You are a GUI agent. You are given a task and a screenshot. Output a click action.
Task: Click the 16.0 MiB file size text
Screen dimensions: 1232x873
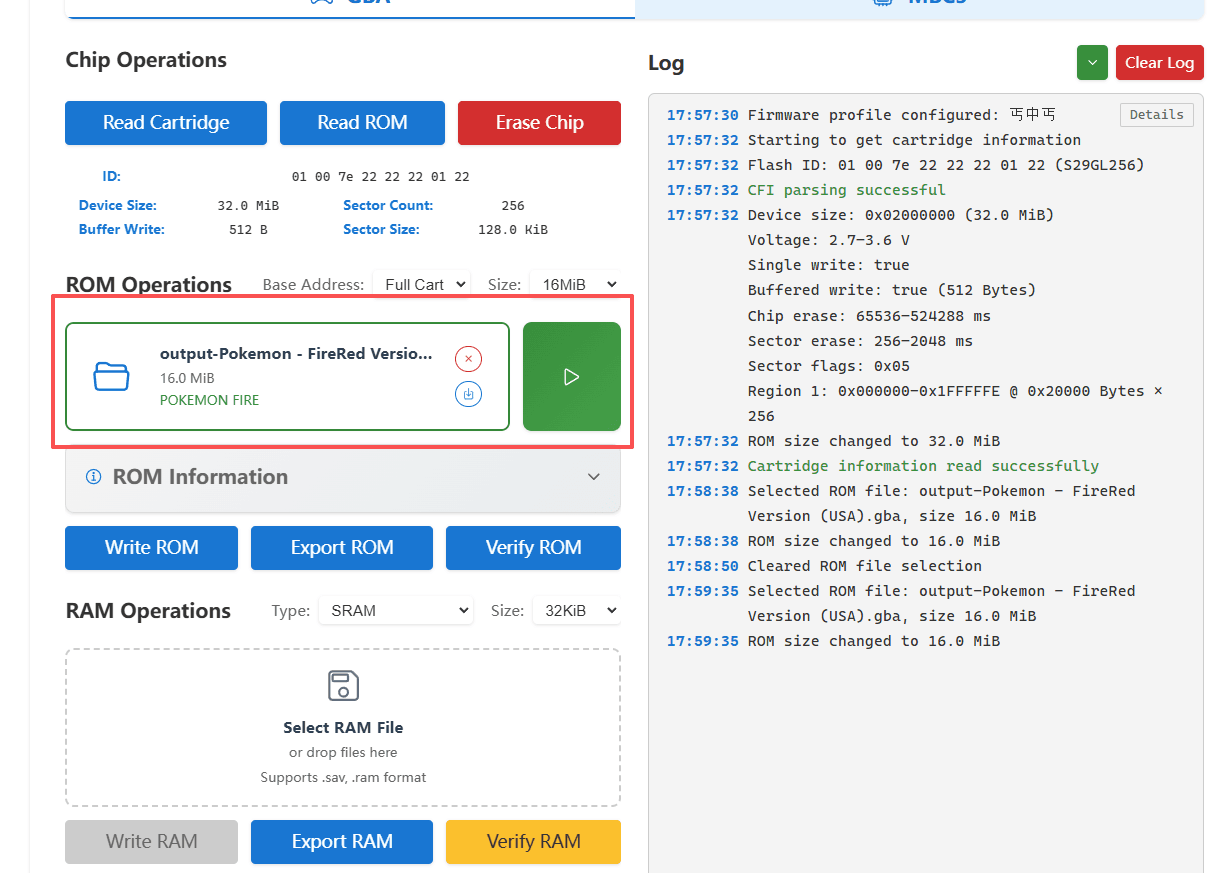(x=187, y=378)
